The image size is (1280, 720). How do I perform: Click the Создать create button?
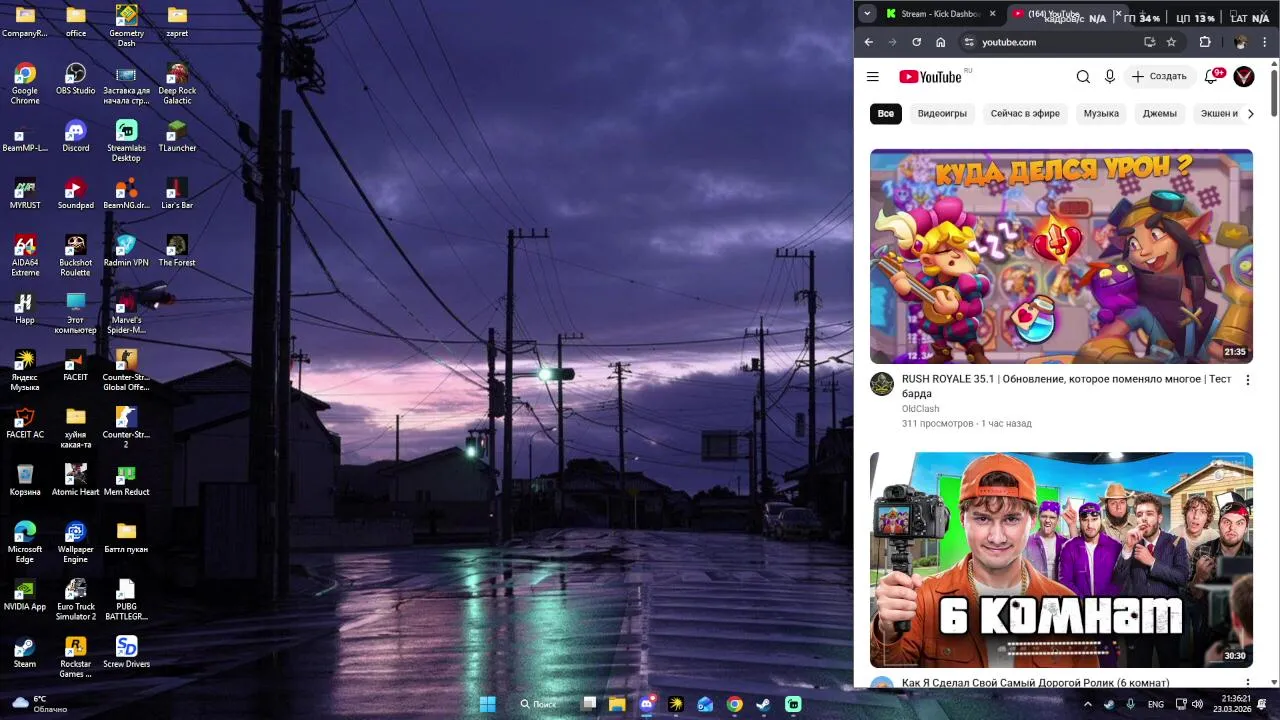[1159, 77]
